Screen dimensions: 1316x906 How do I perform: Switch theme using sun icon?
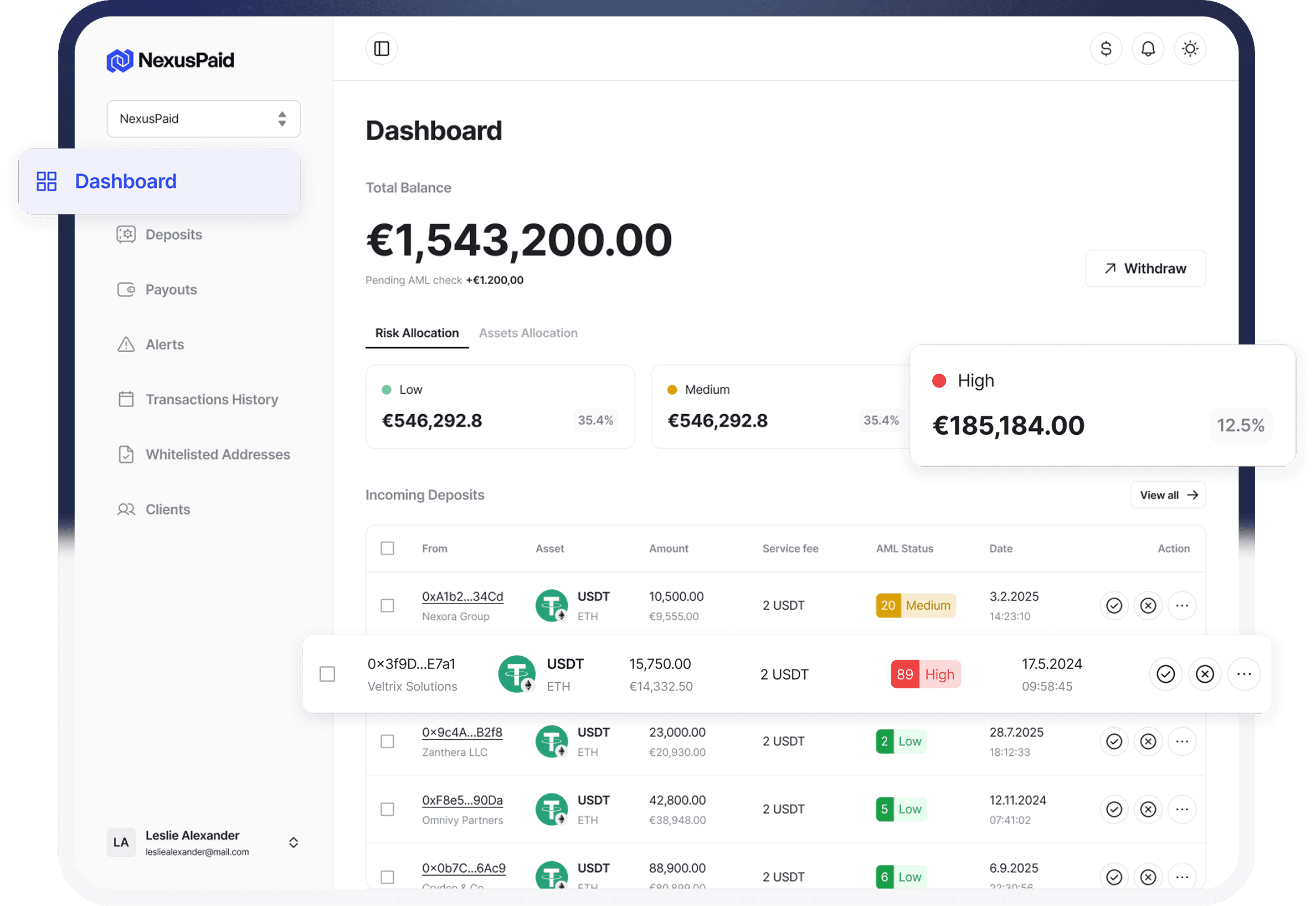click(1190, 49)
